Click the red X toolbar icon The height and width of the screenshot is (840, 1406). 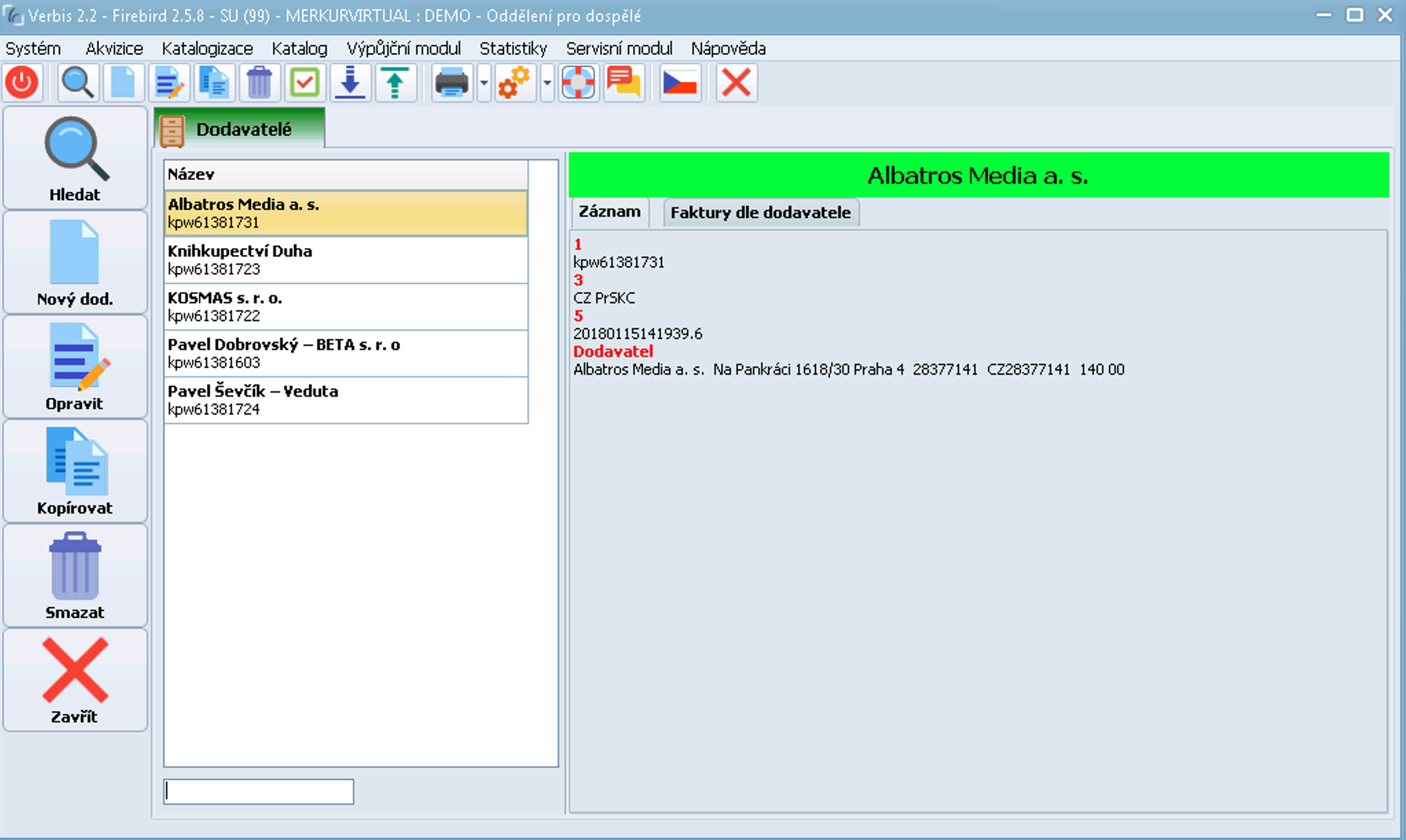736,82
